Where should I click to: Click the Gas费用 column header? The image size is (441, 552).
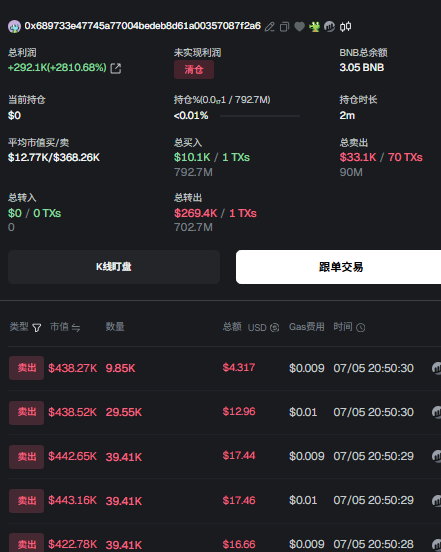(x=307, y=327)
